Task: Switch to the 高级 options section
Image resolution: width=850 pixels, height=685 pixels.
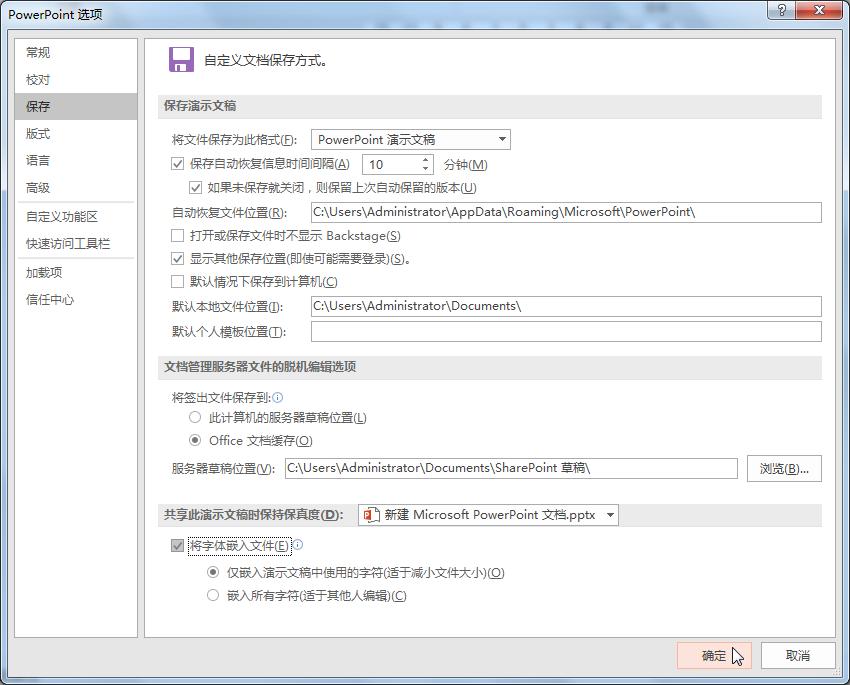Action: tap(38, 187)
